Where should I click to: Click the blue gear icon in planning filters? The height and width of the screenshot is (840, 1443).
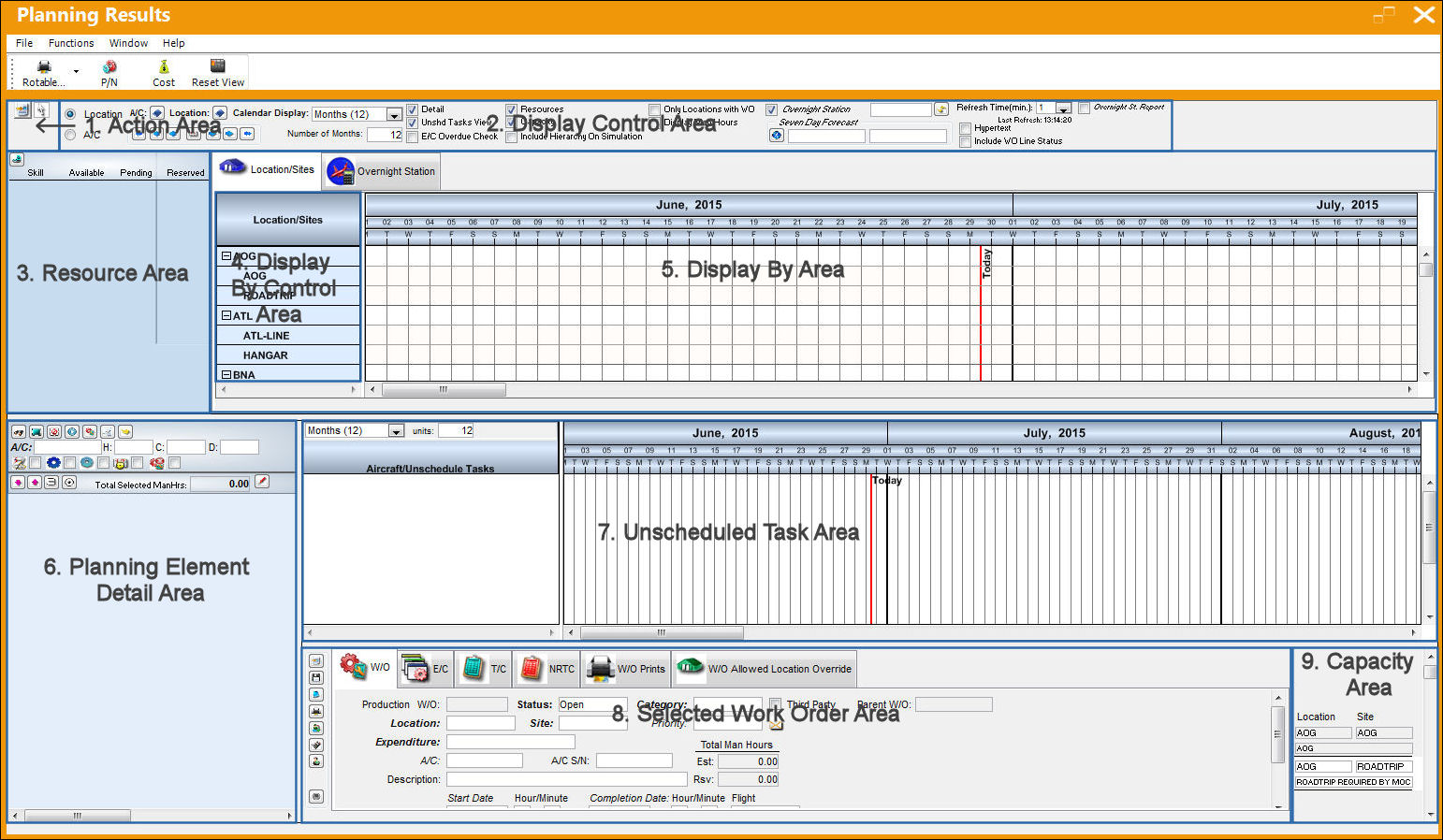(x=53, y=463)
